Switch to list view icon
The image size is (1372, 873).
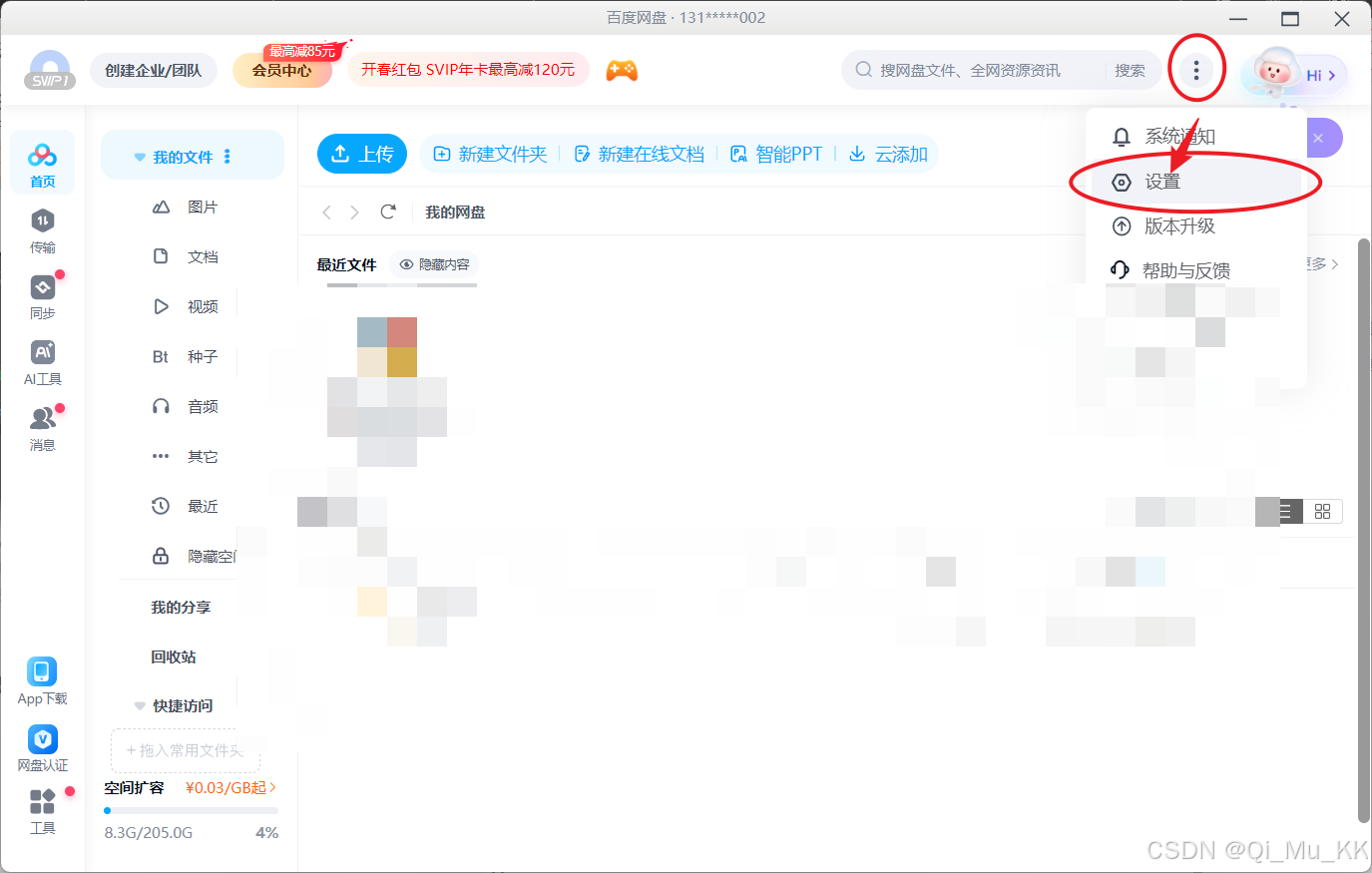(1285, 511)
